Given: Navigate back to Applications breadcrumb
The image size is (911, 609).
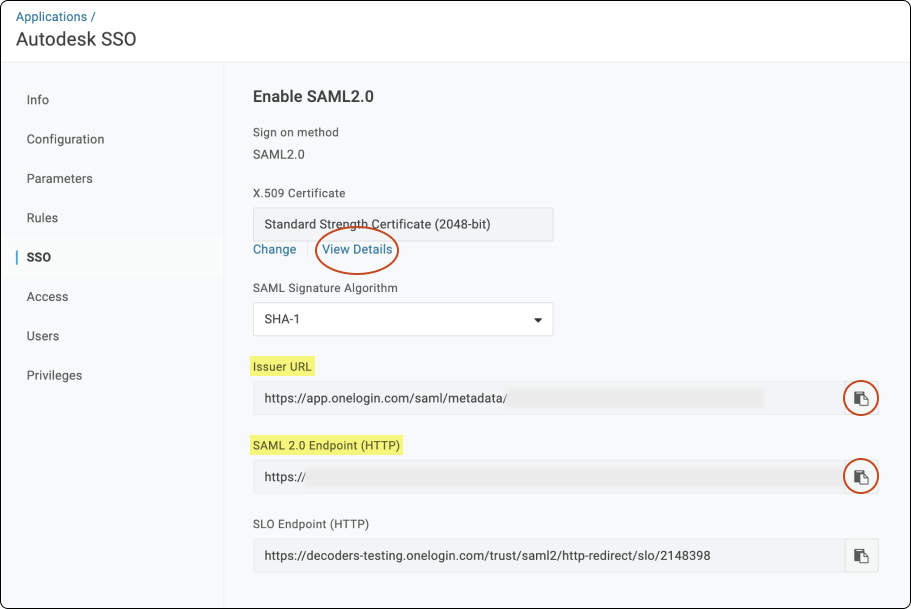Looking at the screenshot, I should (51, 17).
